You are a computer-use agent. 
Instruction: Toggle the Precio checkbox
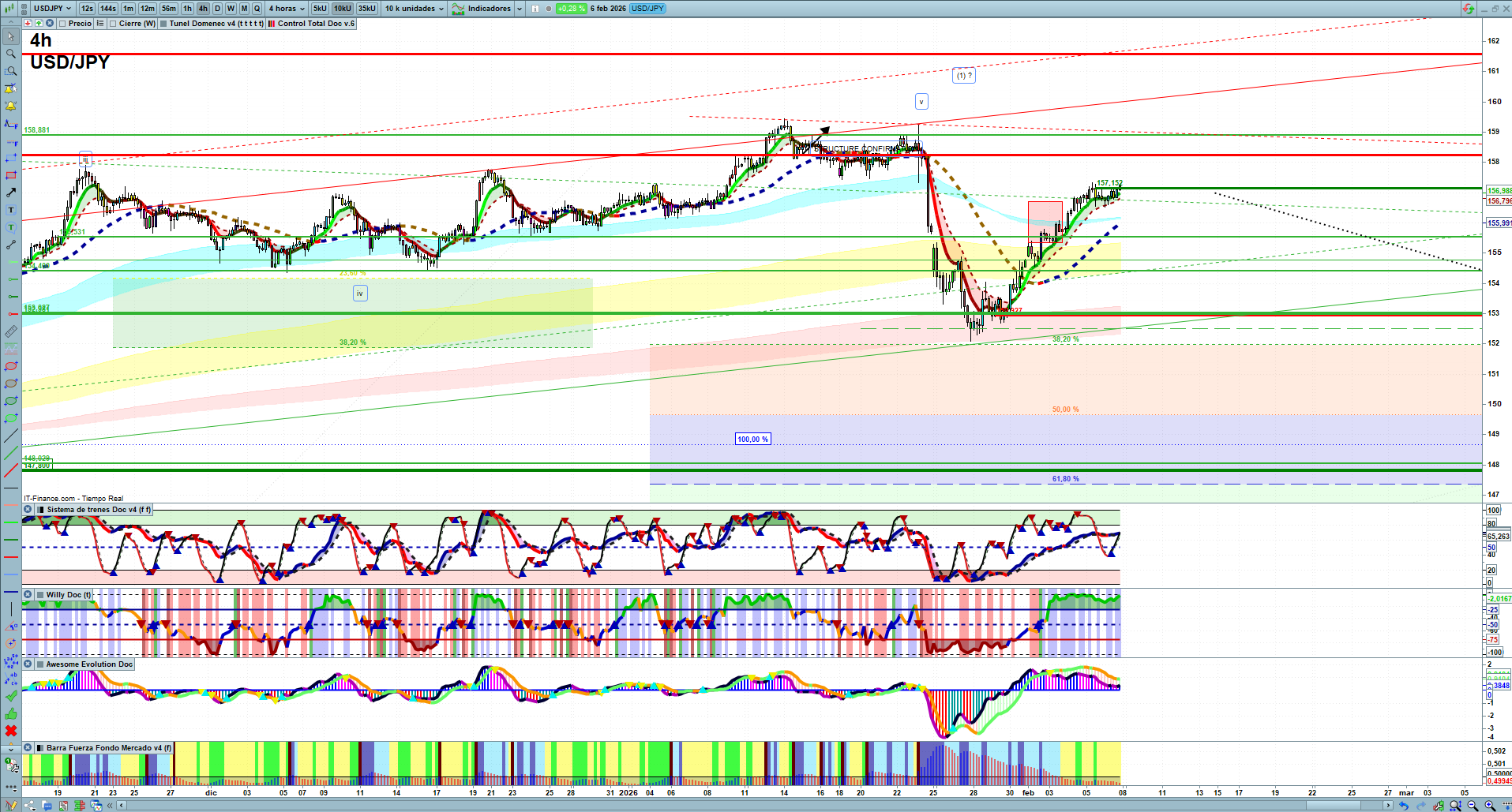click(x=63, y=24)
